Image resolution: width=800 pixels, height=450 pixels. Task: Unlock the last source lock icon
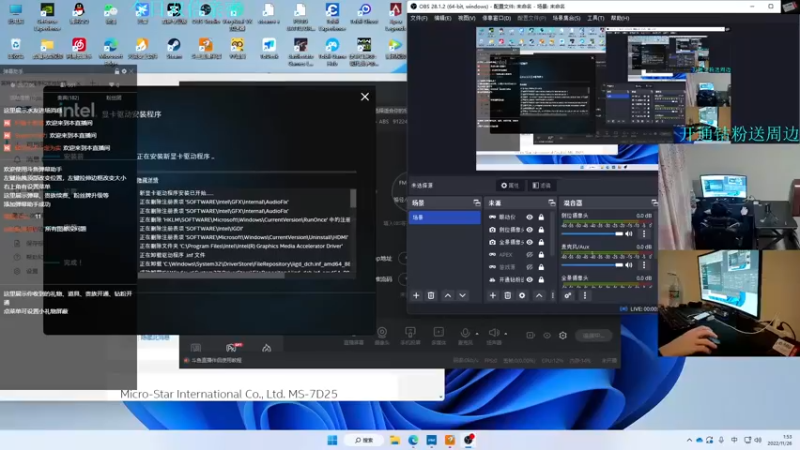point(541,280)
